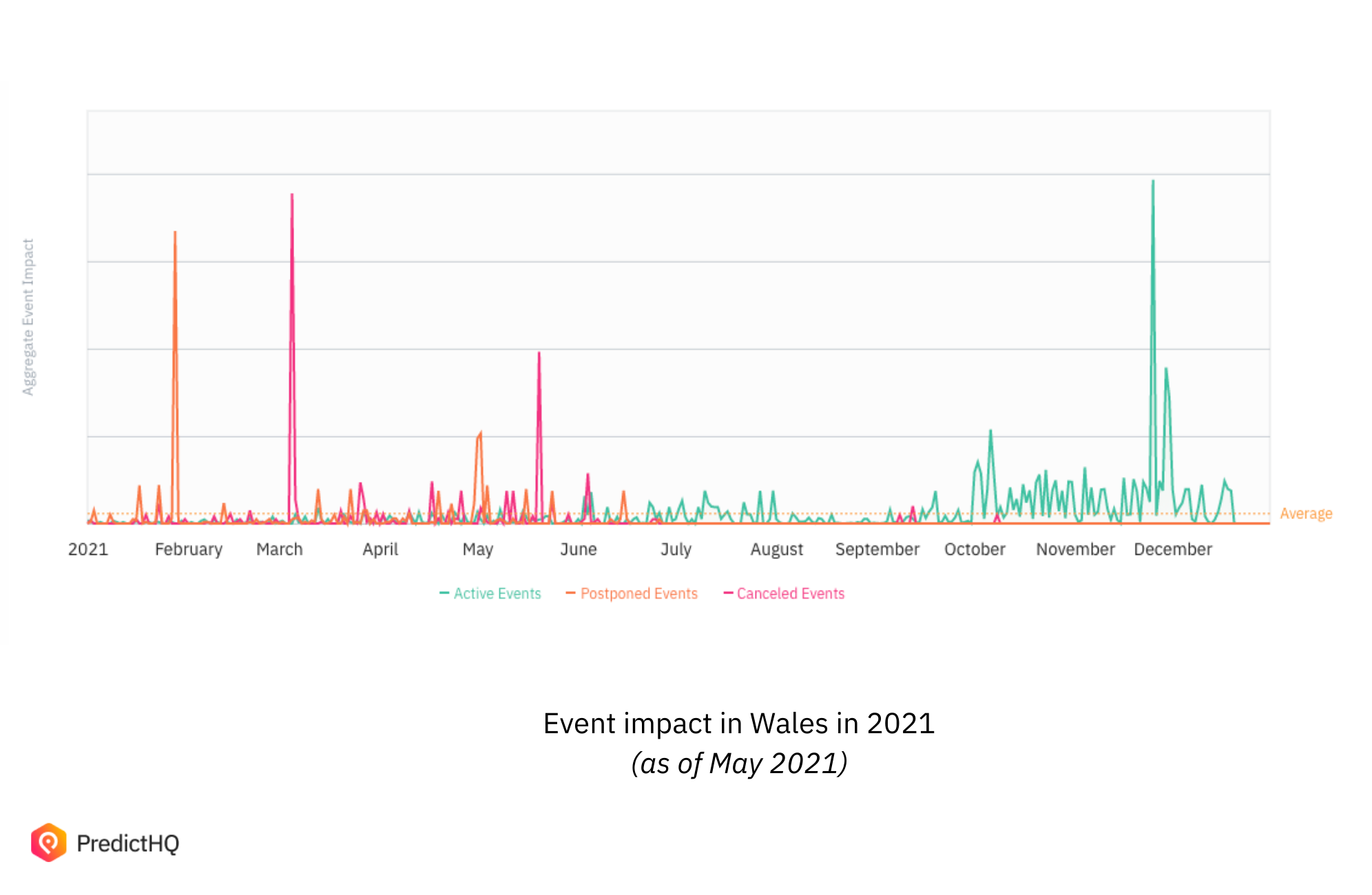1372x895 pixels.
Task: Click the Aggregate Event Impact axis title
Action: tap(28, 317)
